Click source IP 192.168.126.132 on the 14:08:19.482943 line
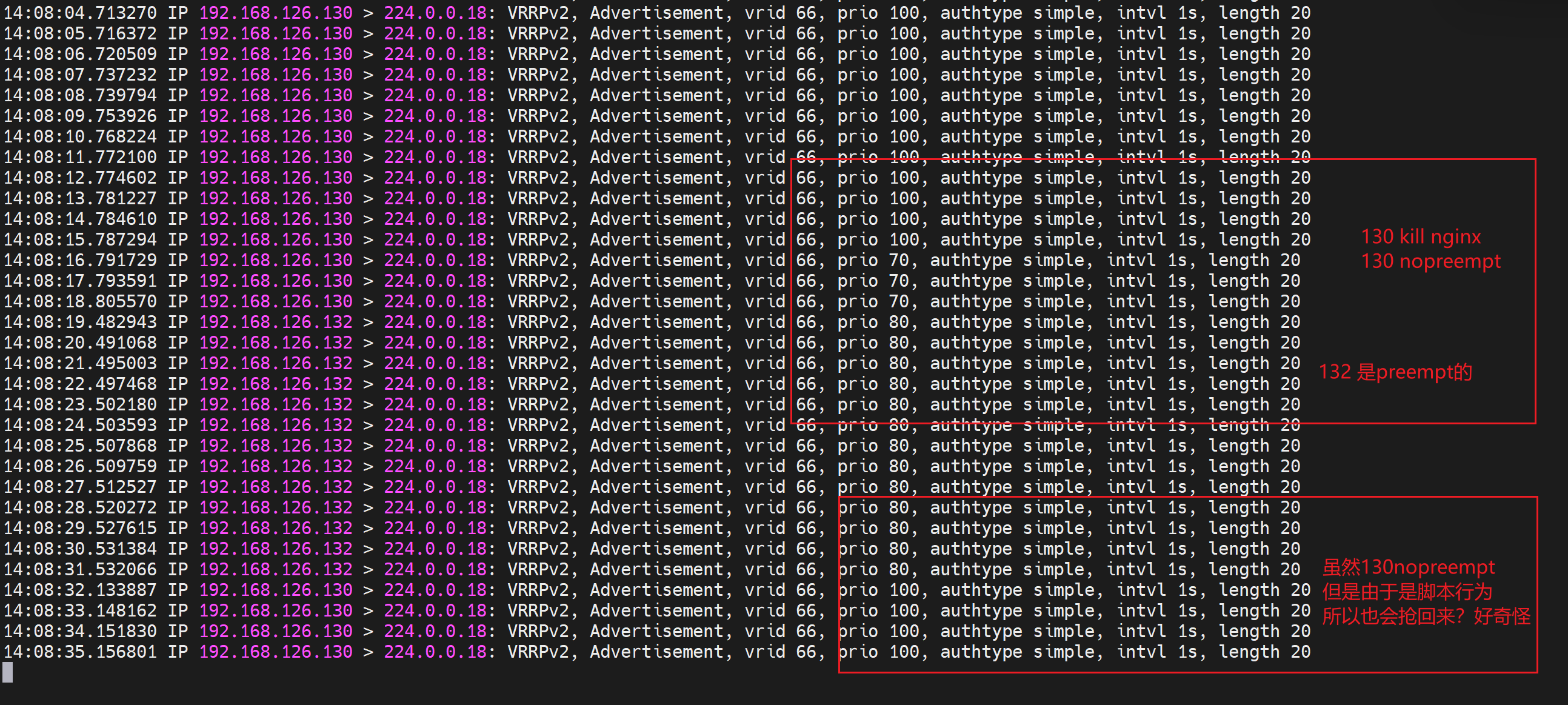 pyautogui.click(x=275, y=322)
